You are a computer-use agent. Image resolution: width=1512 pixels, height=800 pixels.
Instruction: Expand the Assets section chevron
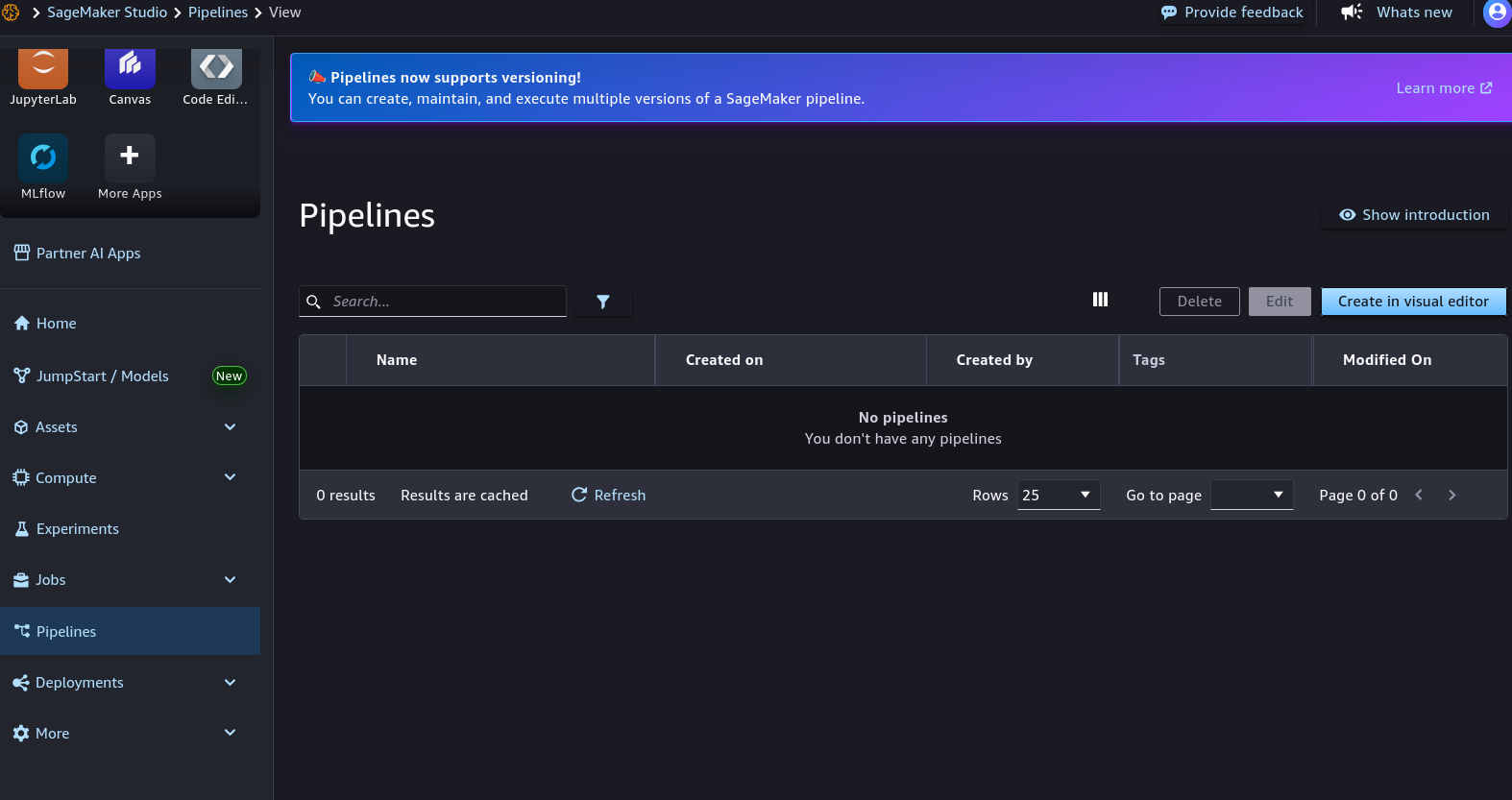(x=230, y=426)
